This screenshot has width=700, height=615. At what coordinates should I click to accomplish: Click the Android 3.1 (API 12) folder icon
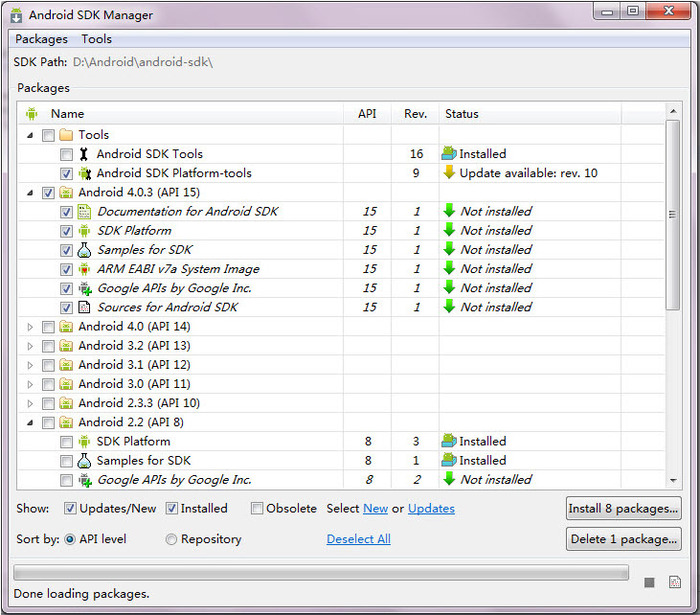[x=66, y=365]
